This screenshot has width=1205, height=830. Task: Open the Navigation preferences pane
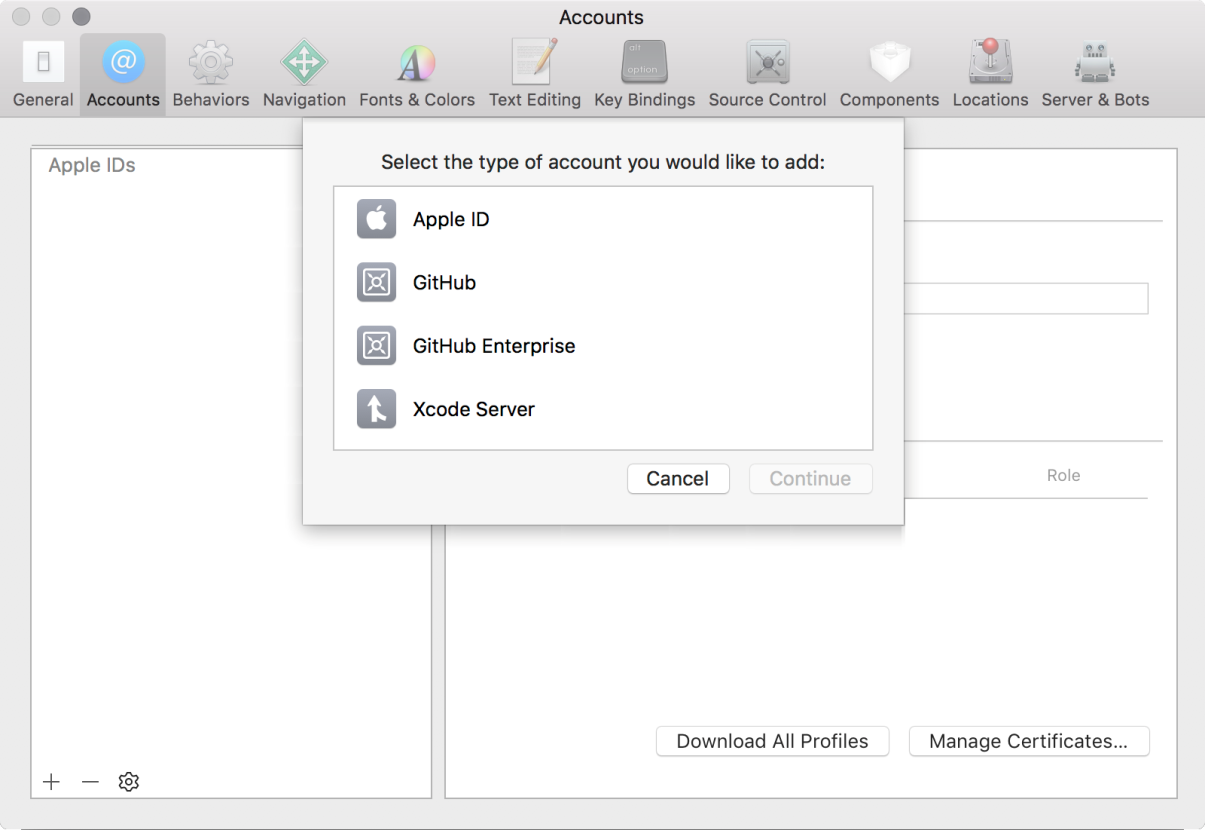coord(304,74)
